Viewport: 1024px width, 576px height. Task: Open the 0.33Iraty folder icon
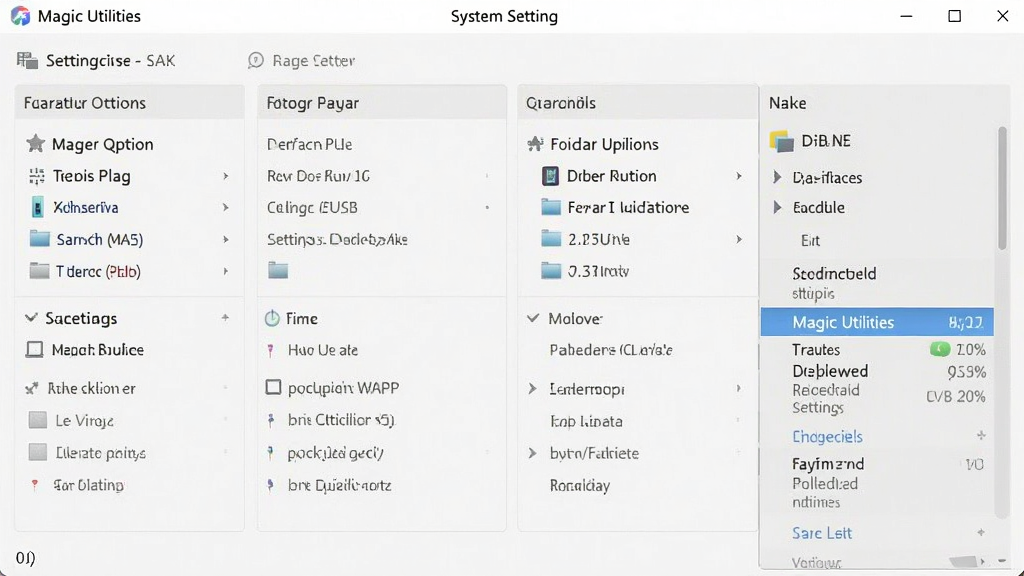pyautogui.click(x=551, y=270)
